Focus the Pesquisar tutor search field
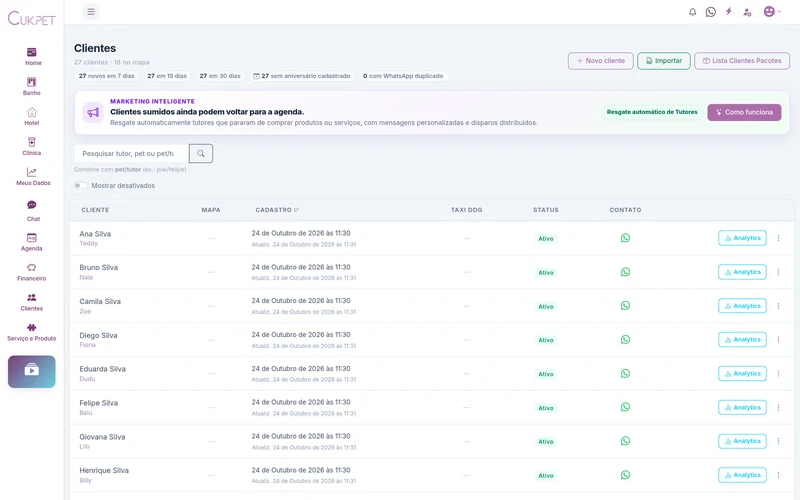 (132, 154)
